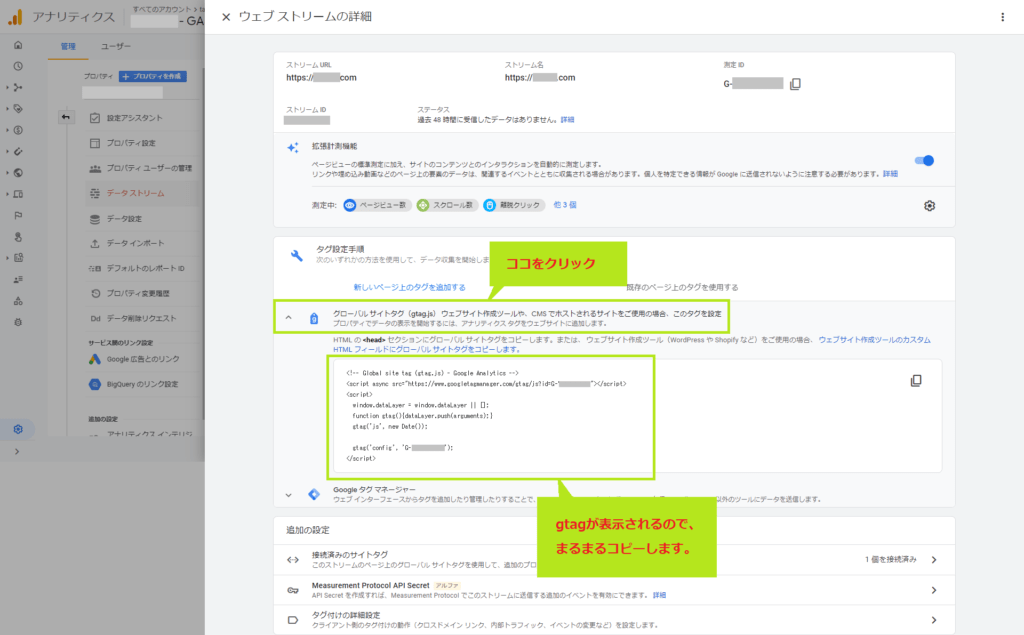Select the tag icon in the left navigation
Image resolution: width=1024 pixels, height=635 pixels.
click(x=18, y=108)
